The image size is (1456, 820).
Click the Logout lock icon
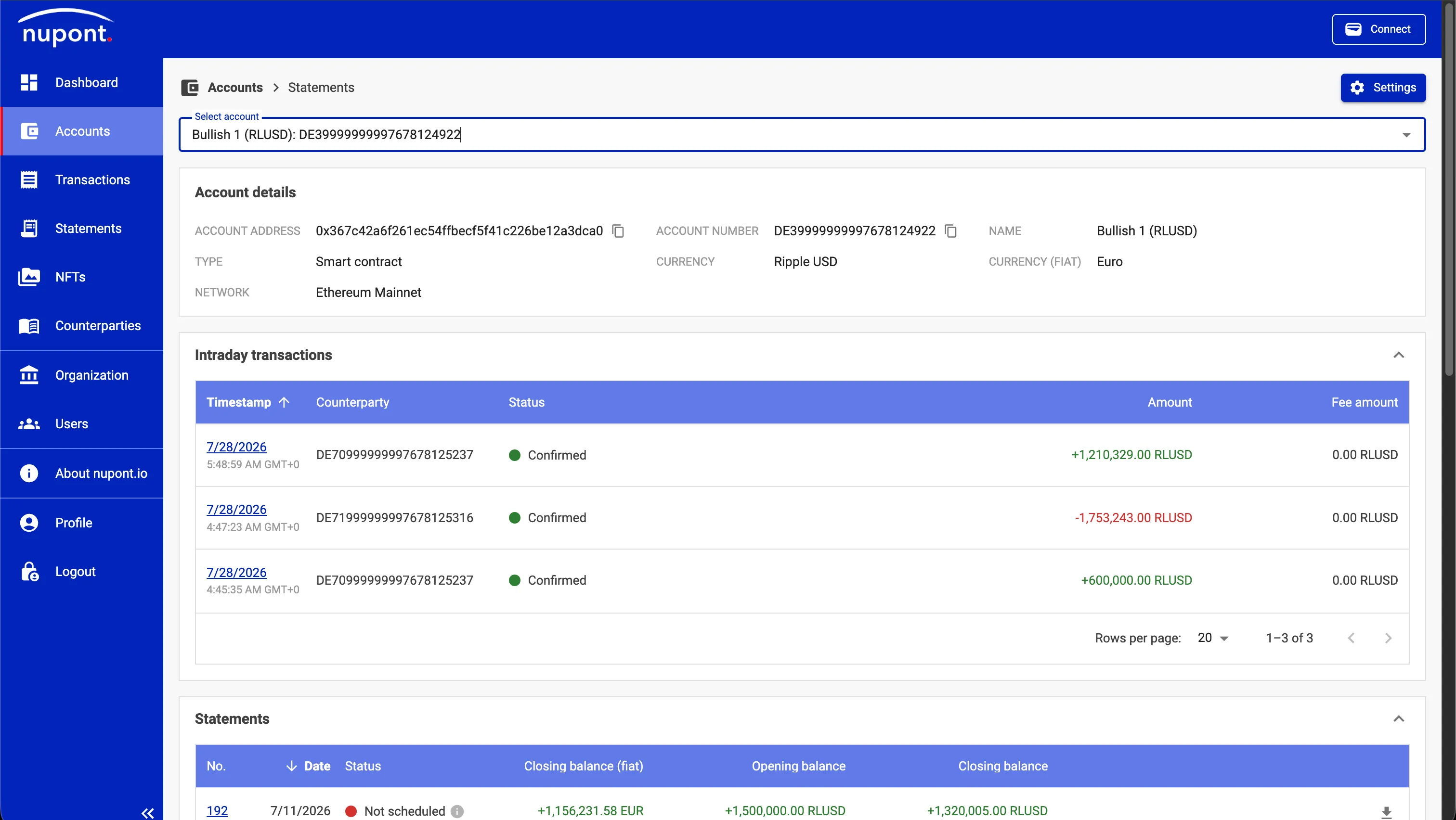click(29, 572)
